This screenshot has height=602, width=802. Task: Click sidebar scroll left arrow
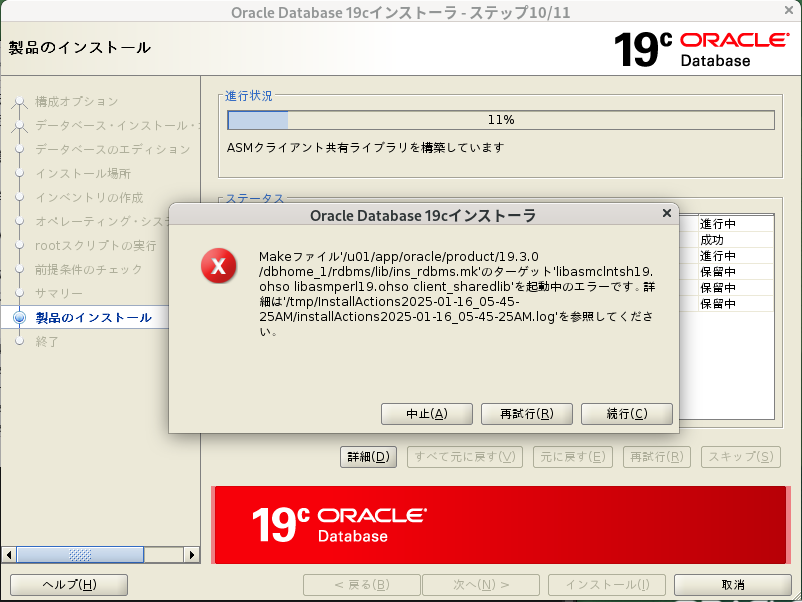(9, 554)
